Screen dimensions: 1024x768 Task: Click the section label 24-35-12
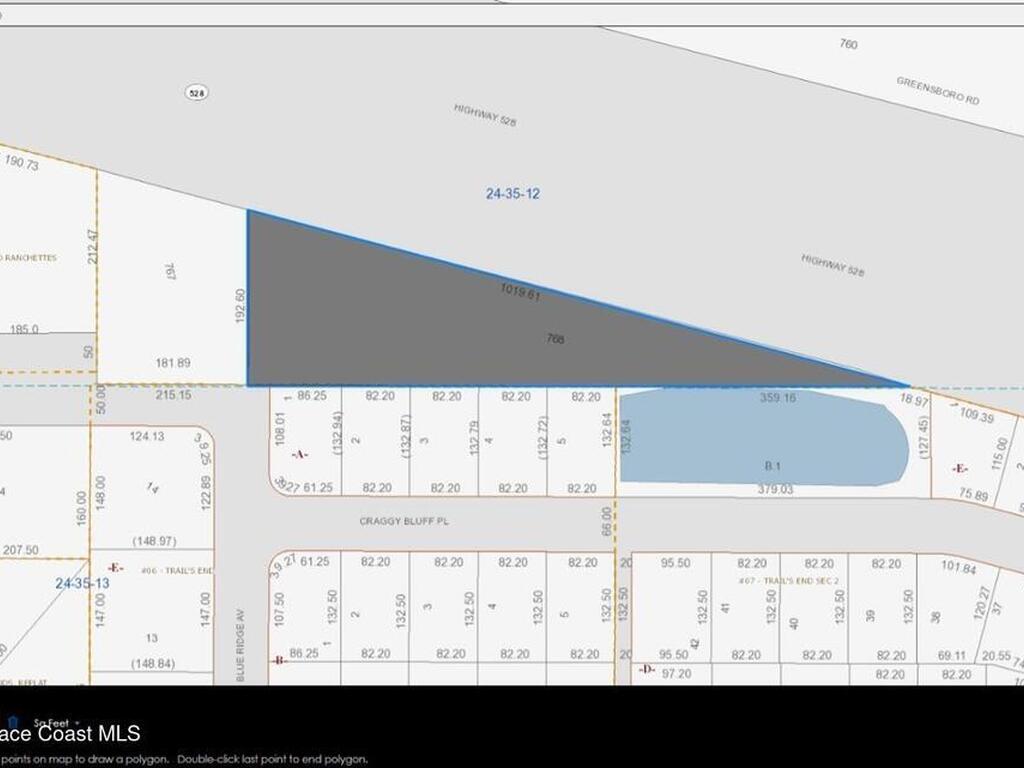tap(512, 193)
